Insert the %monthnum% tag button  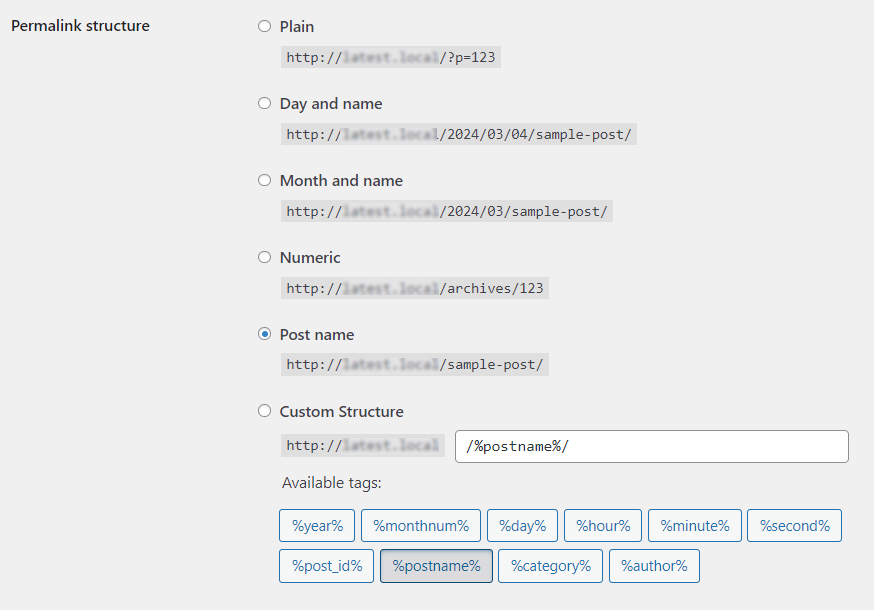421,525
